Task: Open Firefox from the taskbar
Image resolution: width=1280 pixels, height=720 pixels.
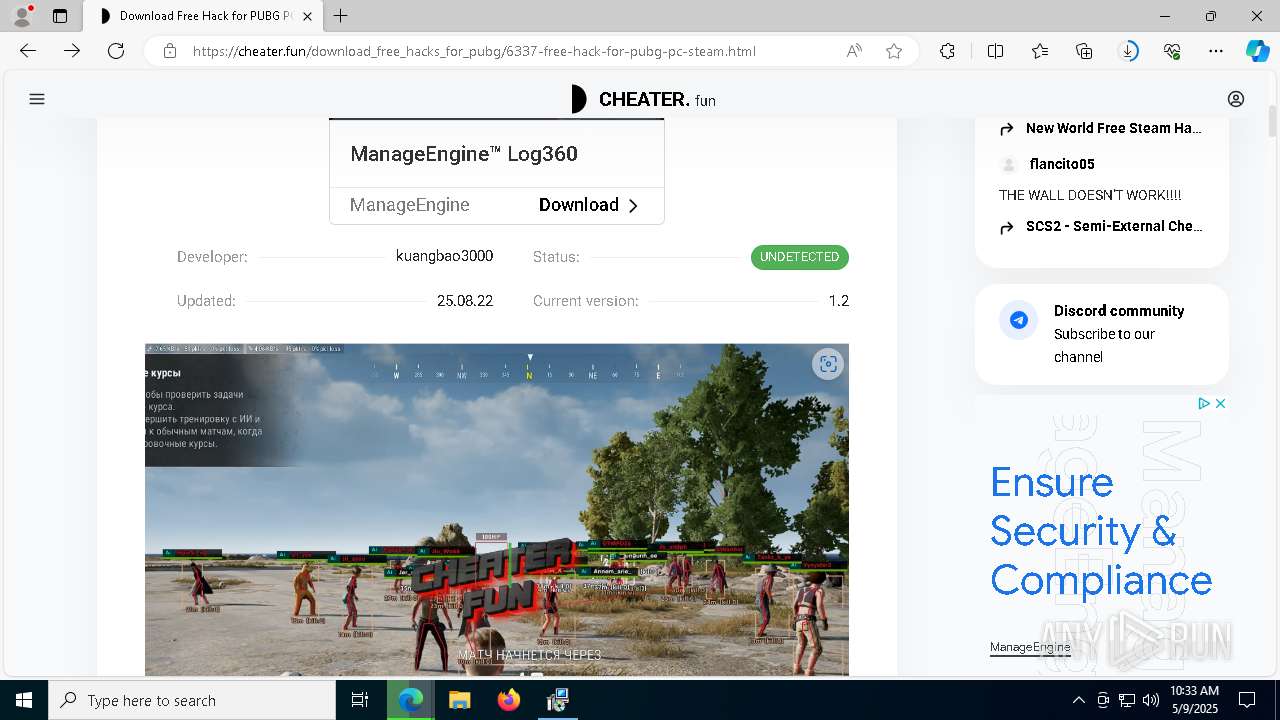Action: click(x=509, y=700)
